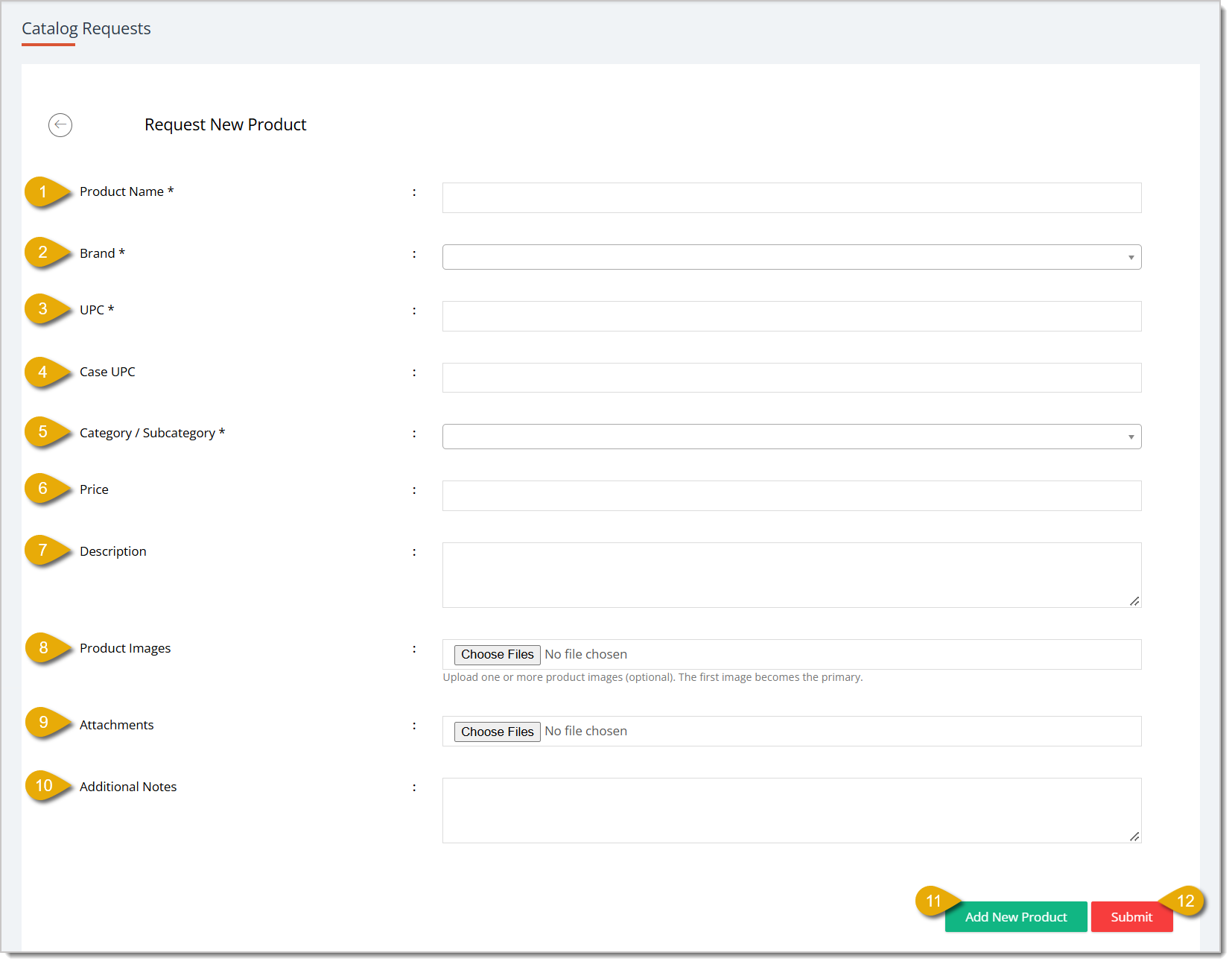The height and width of the screenshot is (964, 1232).
Task: Click the Product Name label
Action: (127, 191)
